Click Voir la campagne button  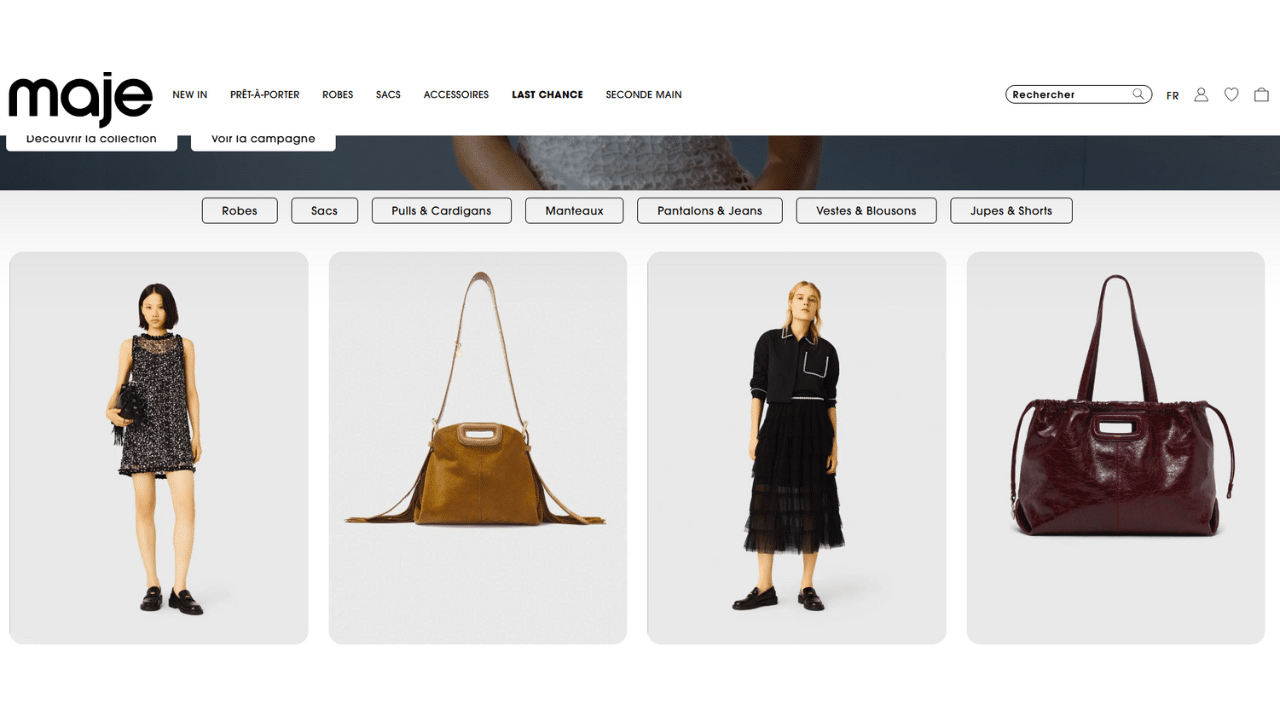tap(263, 140)
